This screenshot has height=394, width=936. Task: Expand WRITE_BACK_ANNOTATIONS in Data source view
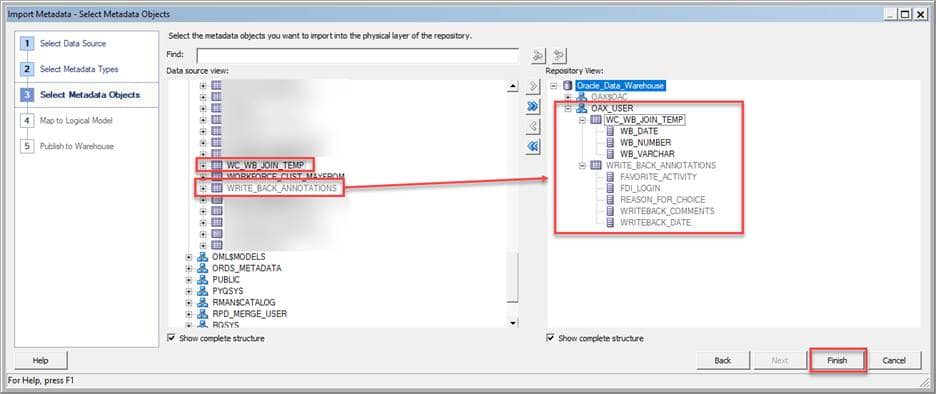203,188
